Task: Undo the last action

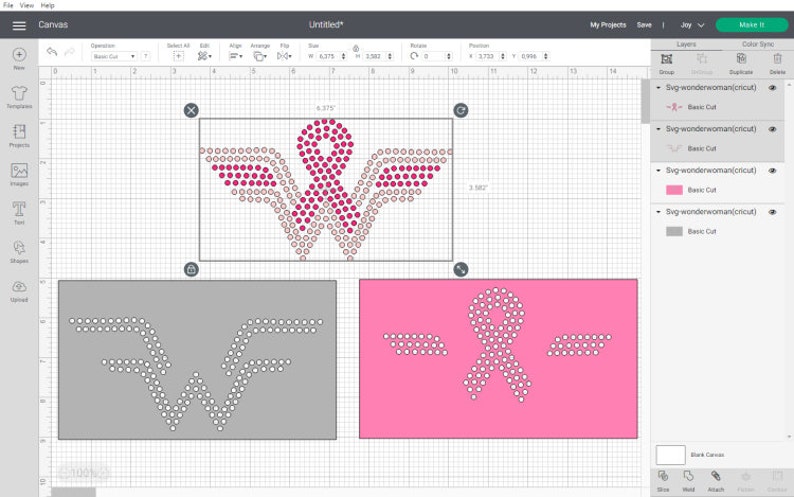Action: pos(52,52)
